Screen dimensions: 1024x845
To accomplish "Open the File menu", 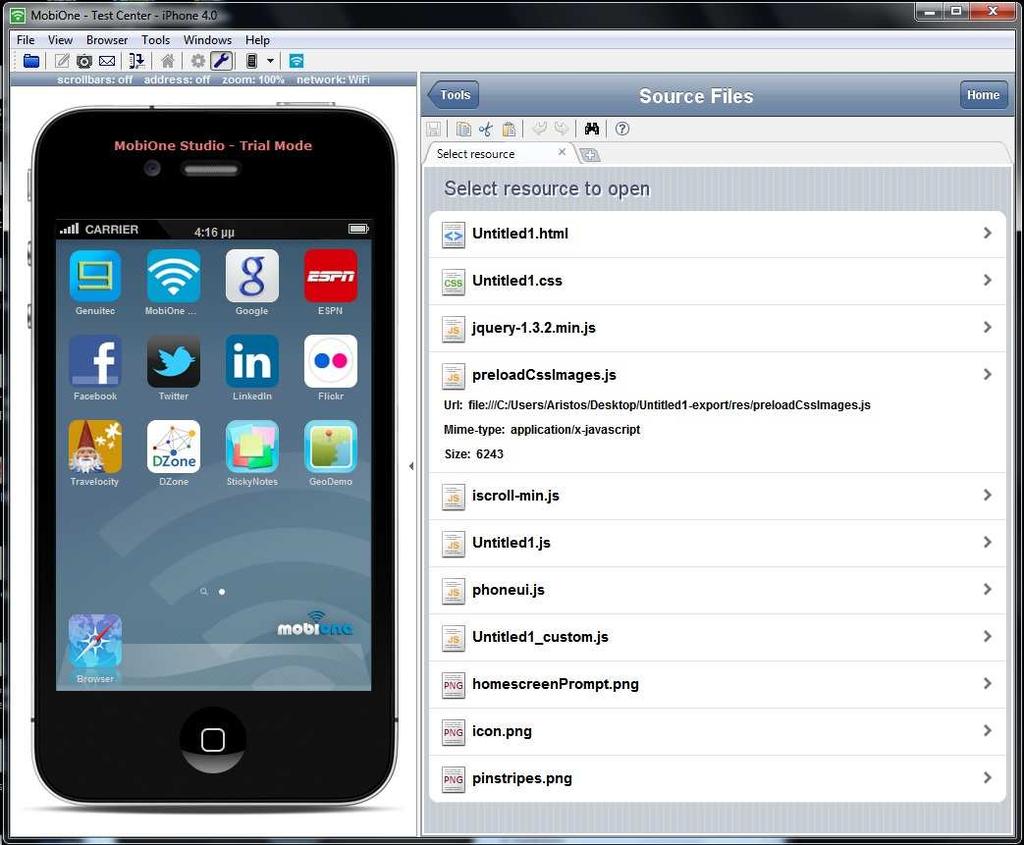I will 25,40.
